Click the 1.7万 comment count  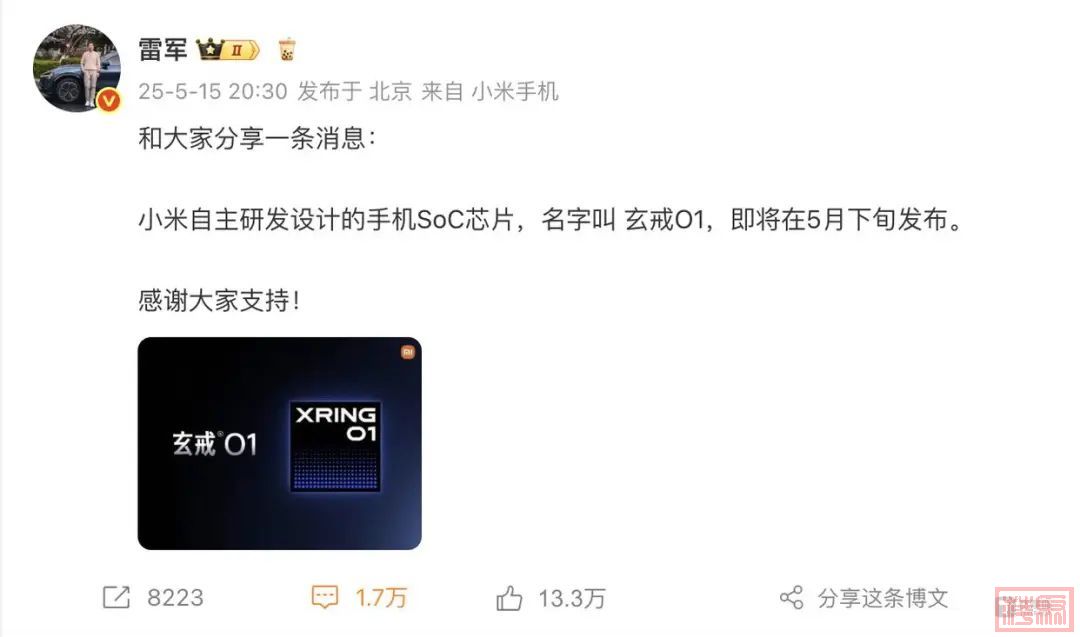click(381, 598)
